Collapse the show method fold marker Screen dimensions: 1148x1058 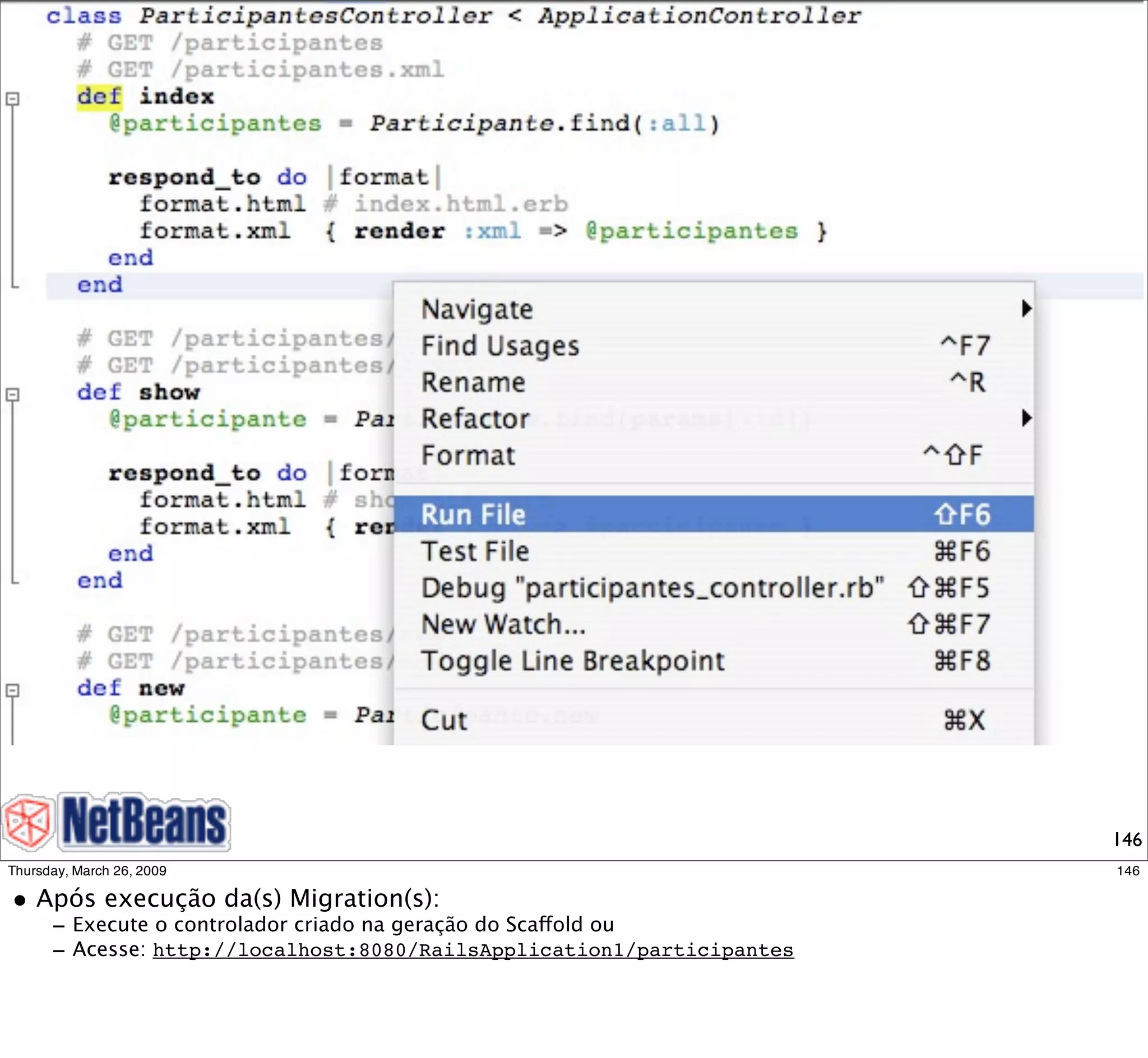(x=12, y=395)
